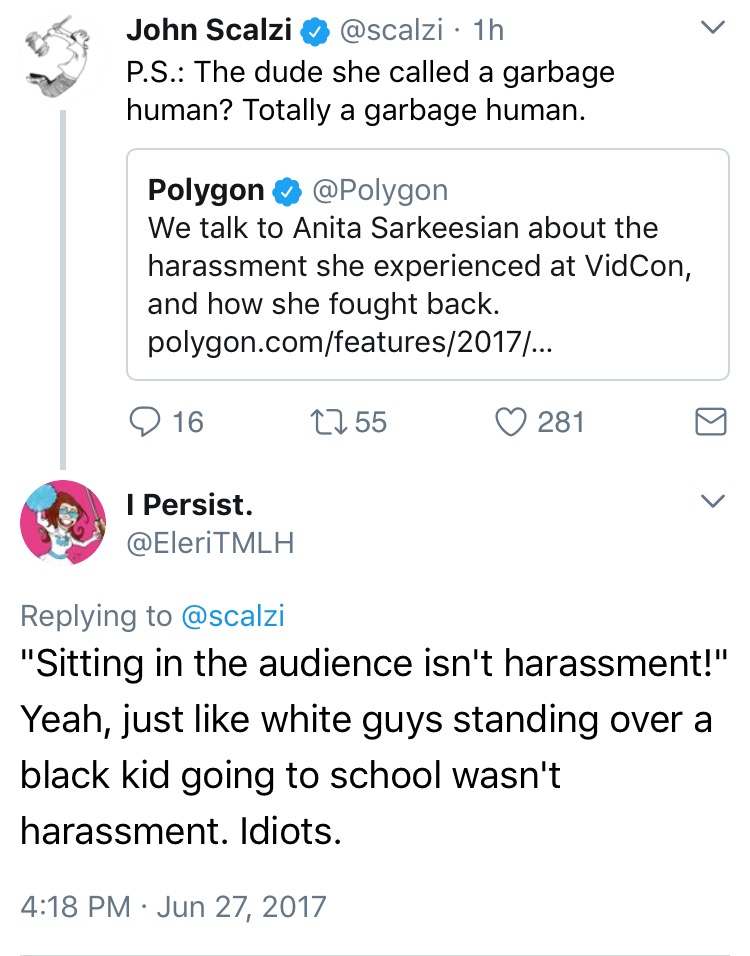This screenshot has height=956, width=750.
Task: Open the quoted Polygon tweet card
Action: (427, 265)
